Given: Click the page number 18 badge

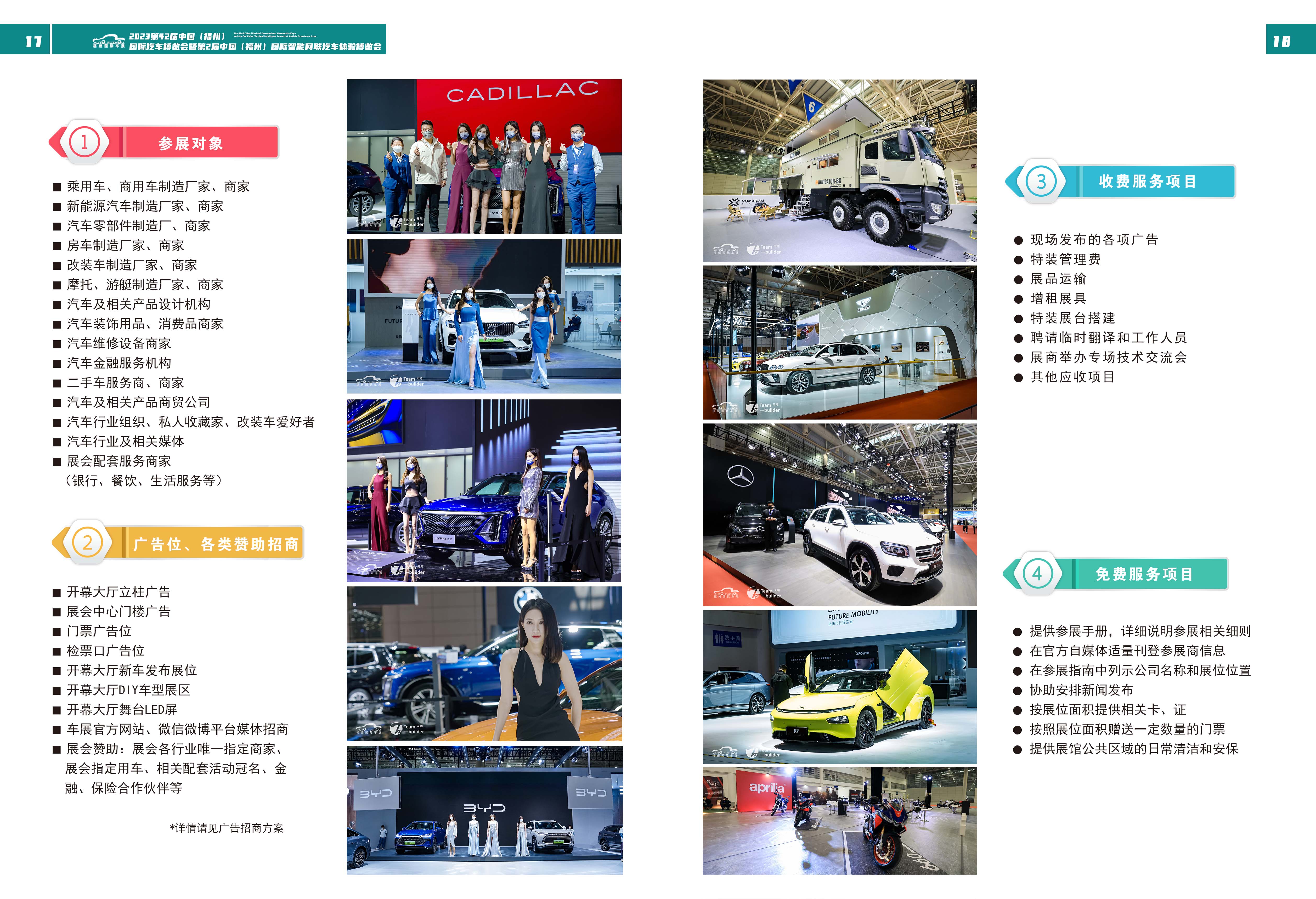Looking at the screenshot, I should (1291, 39).
